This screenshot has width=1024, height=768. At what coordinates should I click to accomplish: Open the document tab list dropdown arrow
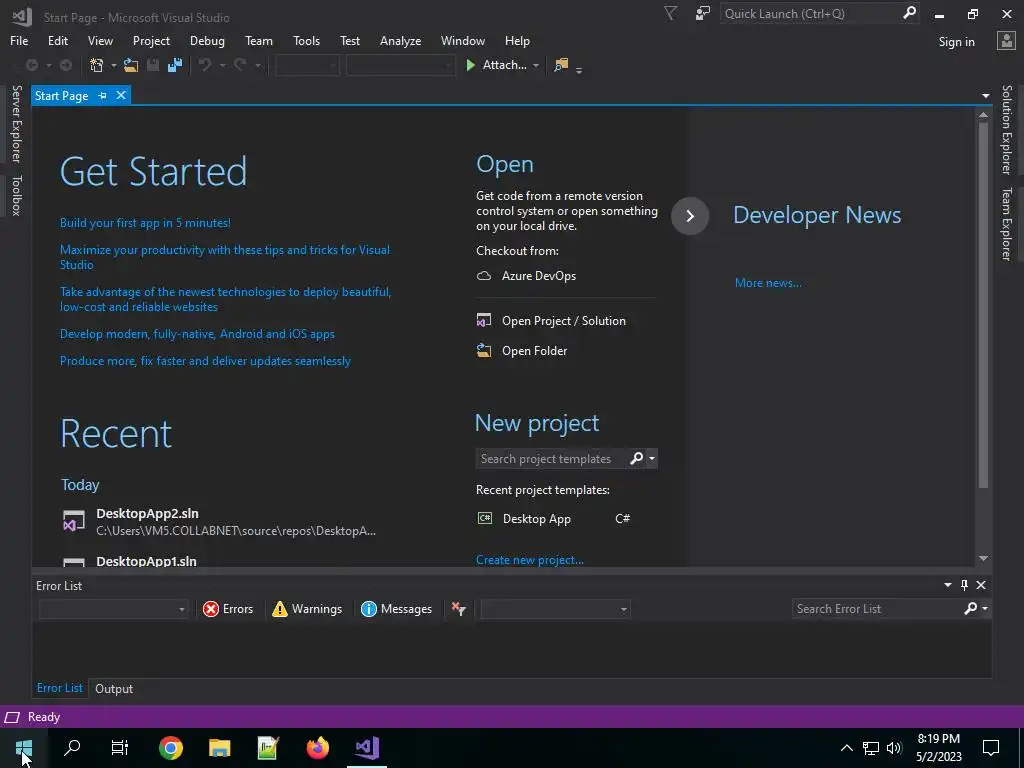[x=985, y=96]
